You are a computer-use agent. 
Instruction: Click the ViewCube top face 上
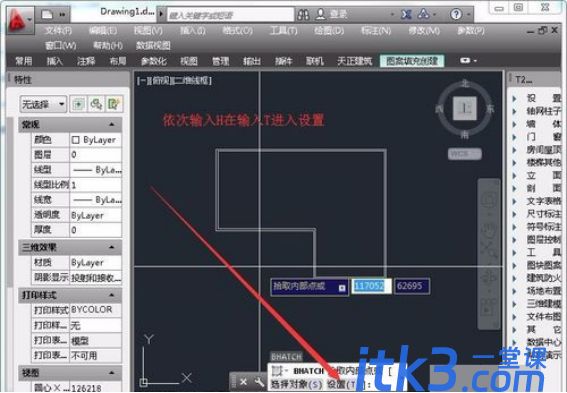click(465, 108)
